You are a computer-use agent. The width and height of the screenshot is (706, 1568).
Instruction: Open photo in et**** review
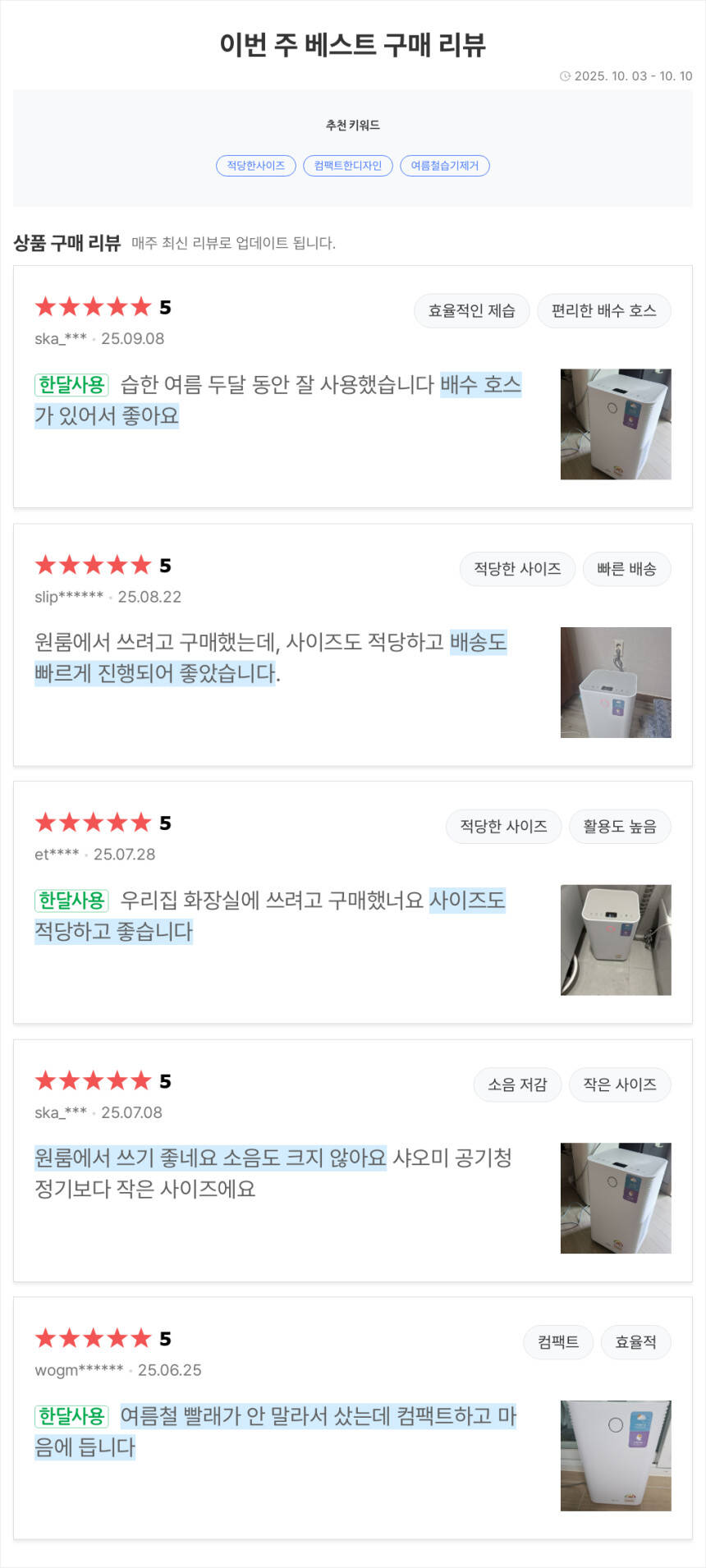point(616,940)
